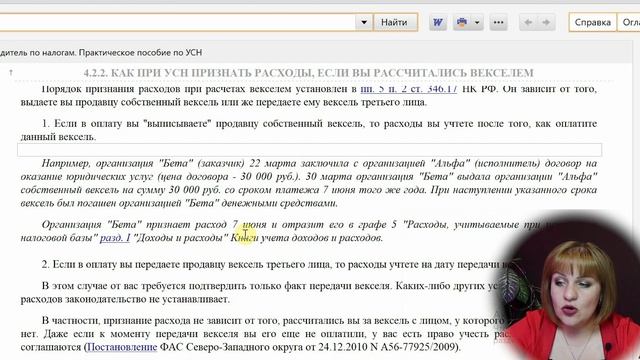
Task: Click the presenter webcam video overlay
Action: pyautogui.click(x=567, y=286)
